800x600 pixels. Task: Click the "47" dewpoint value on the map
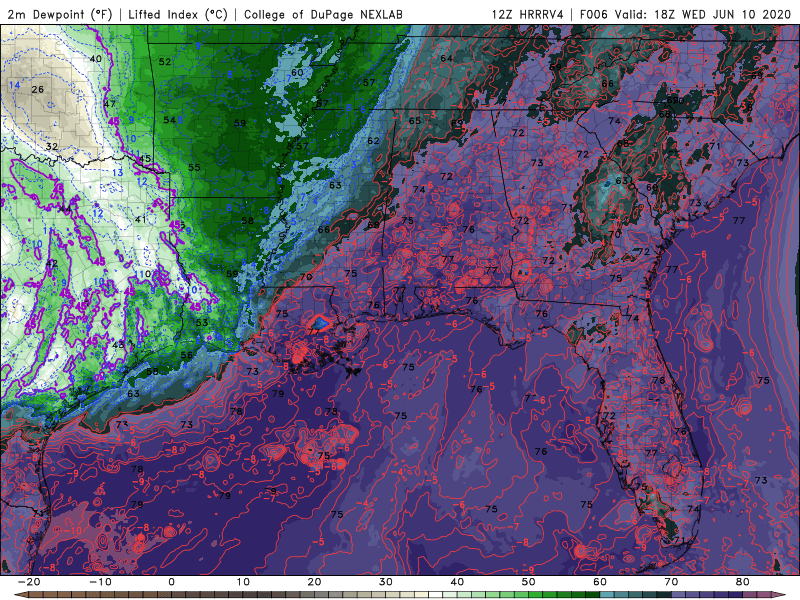[x=110, y=104]
